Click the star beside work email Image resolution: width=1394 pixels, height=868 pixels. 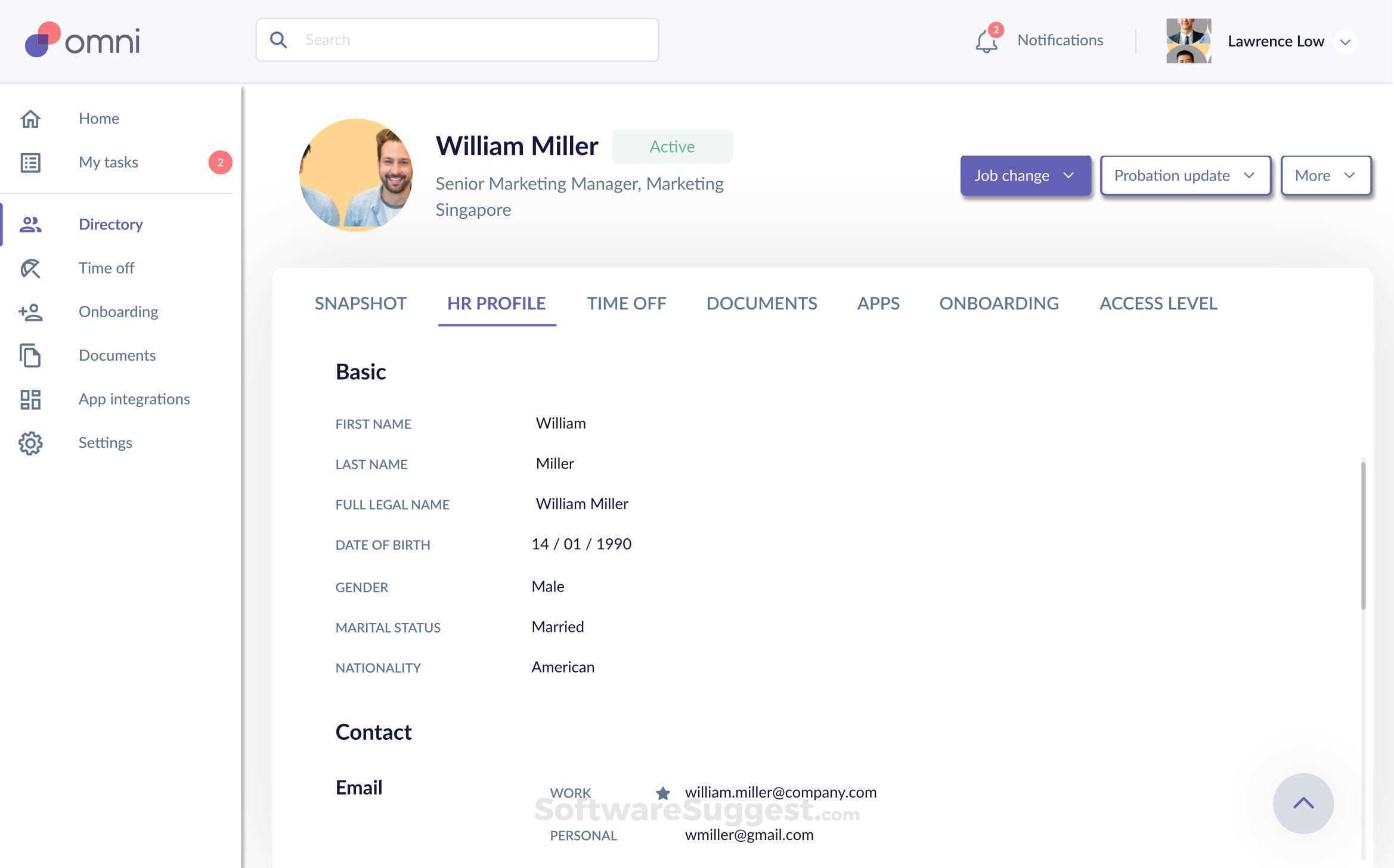(x=662, y=793)
